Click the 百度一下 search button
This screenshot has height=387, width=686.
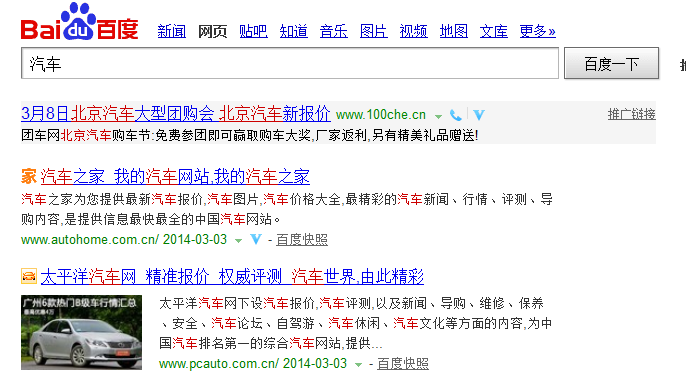(x=612, y=63)
